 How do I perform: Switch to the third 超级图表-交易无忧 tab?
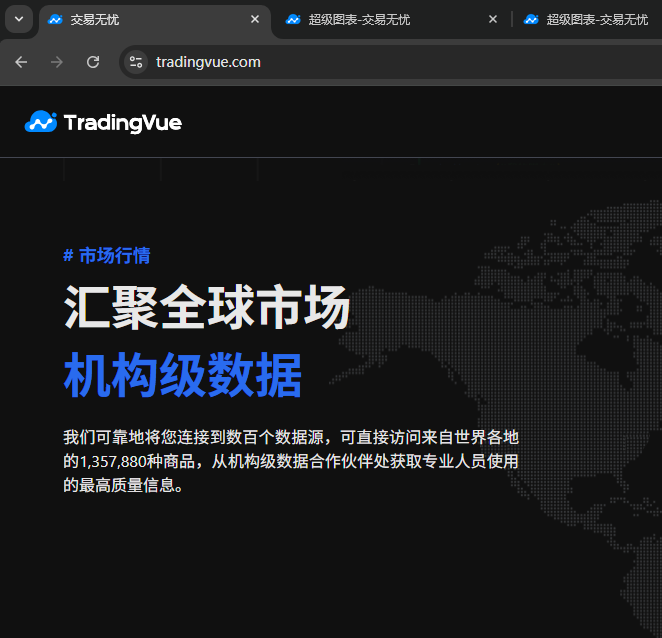589,19
